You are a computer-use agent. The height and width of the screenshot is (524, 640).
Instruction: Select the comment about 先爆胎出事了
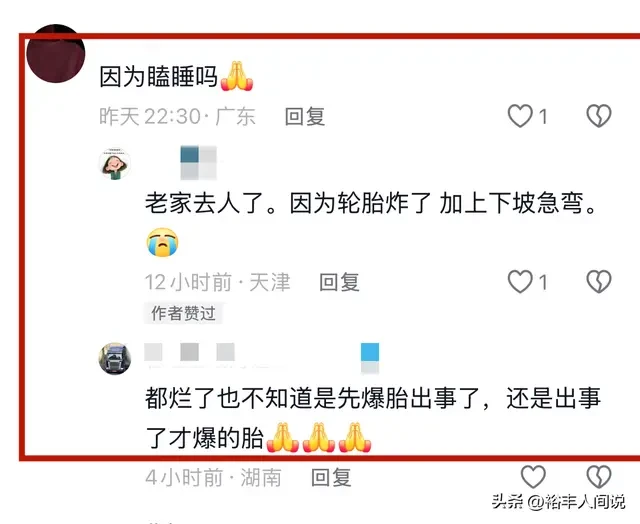(373, 417)
